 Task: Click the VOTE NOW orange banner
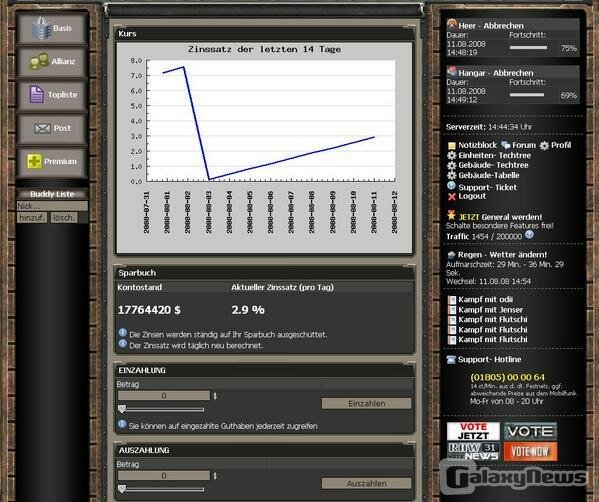530,452
